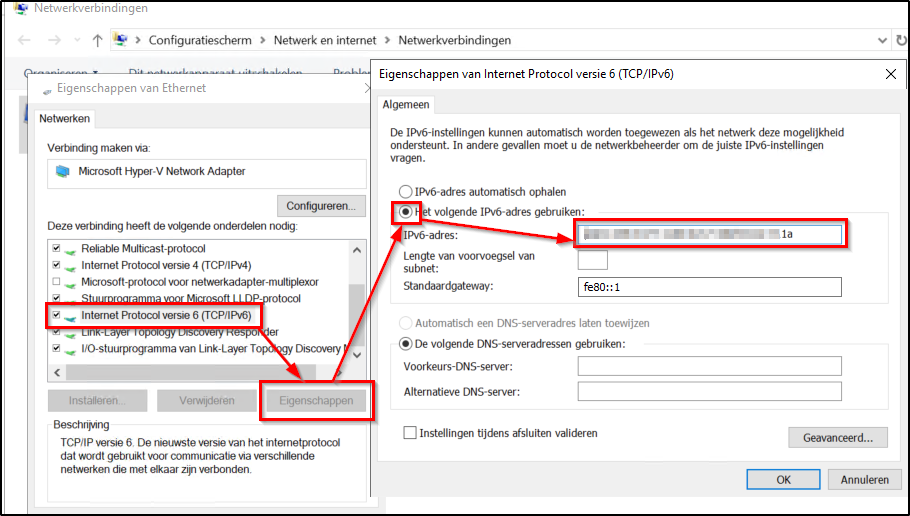
Task: Toggle I/O-stuurprogramma van Link-Layer Topology checkbox
Action: pyautogui.click(x=56, y=349)
